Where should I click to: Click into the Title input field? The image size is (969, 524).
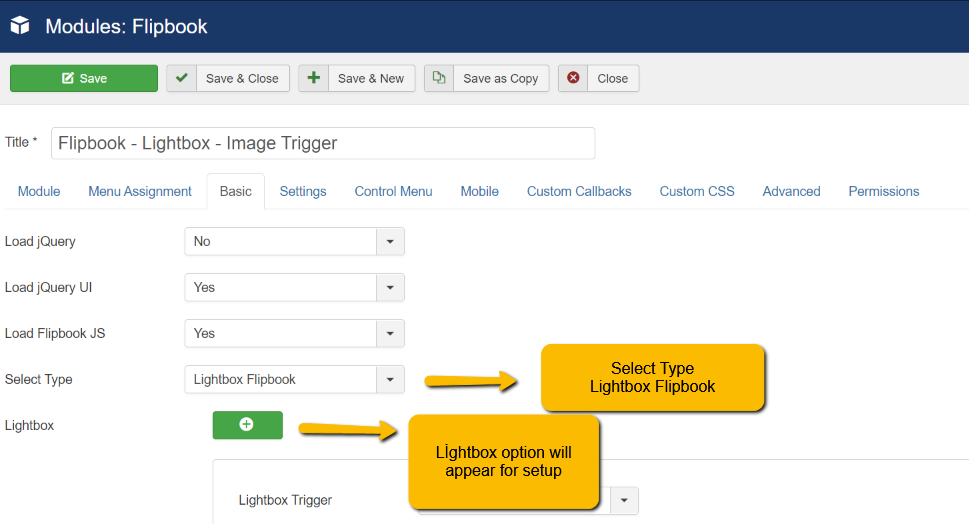click(x=323, y=143)
